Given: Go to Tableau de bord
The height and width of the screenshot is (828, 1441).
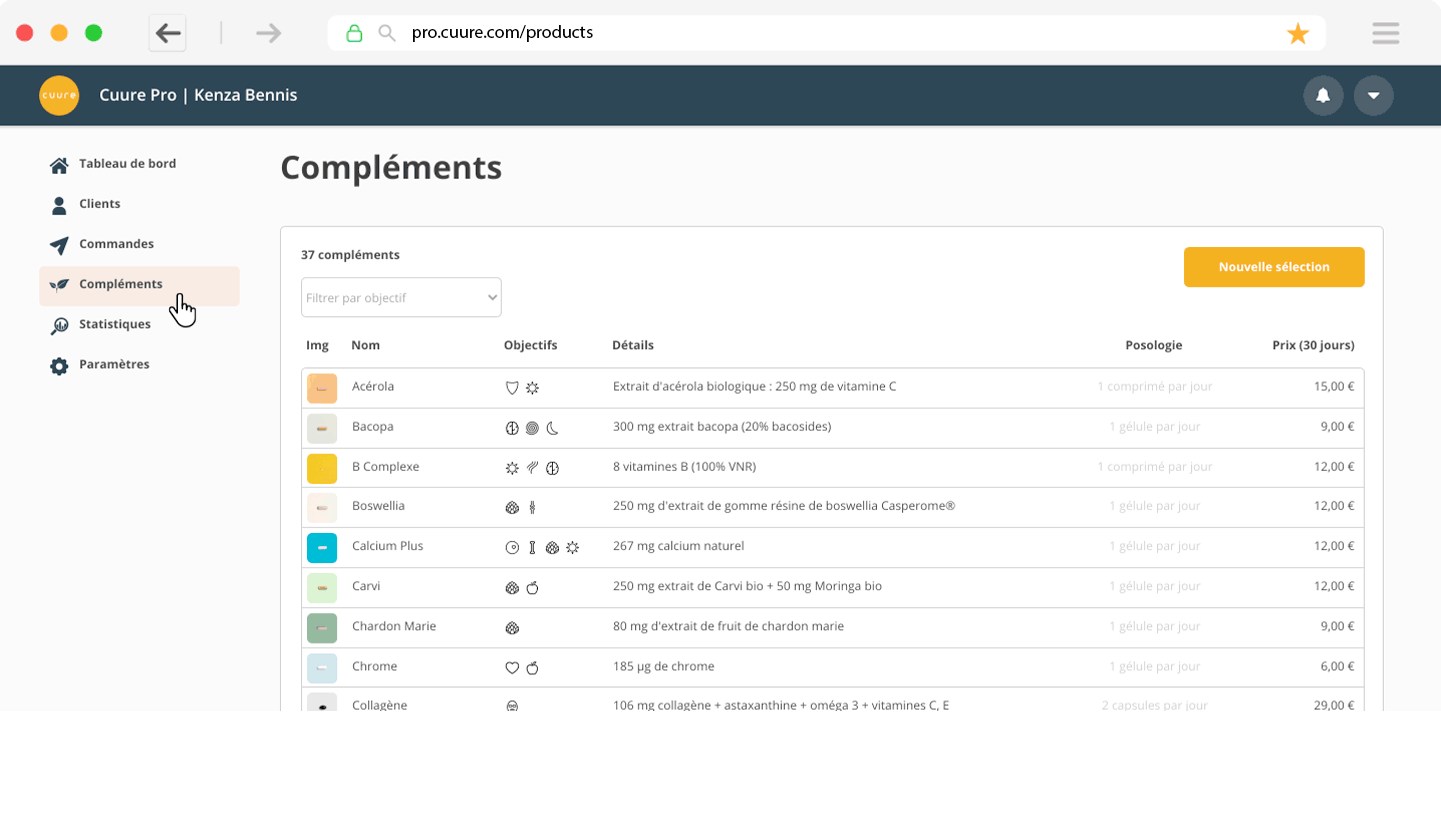Looking at the screenshot, I should click(x=127, y=164).
